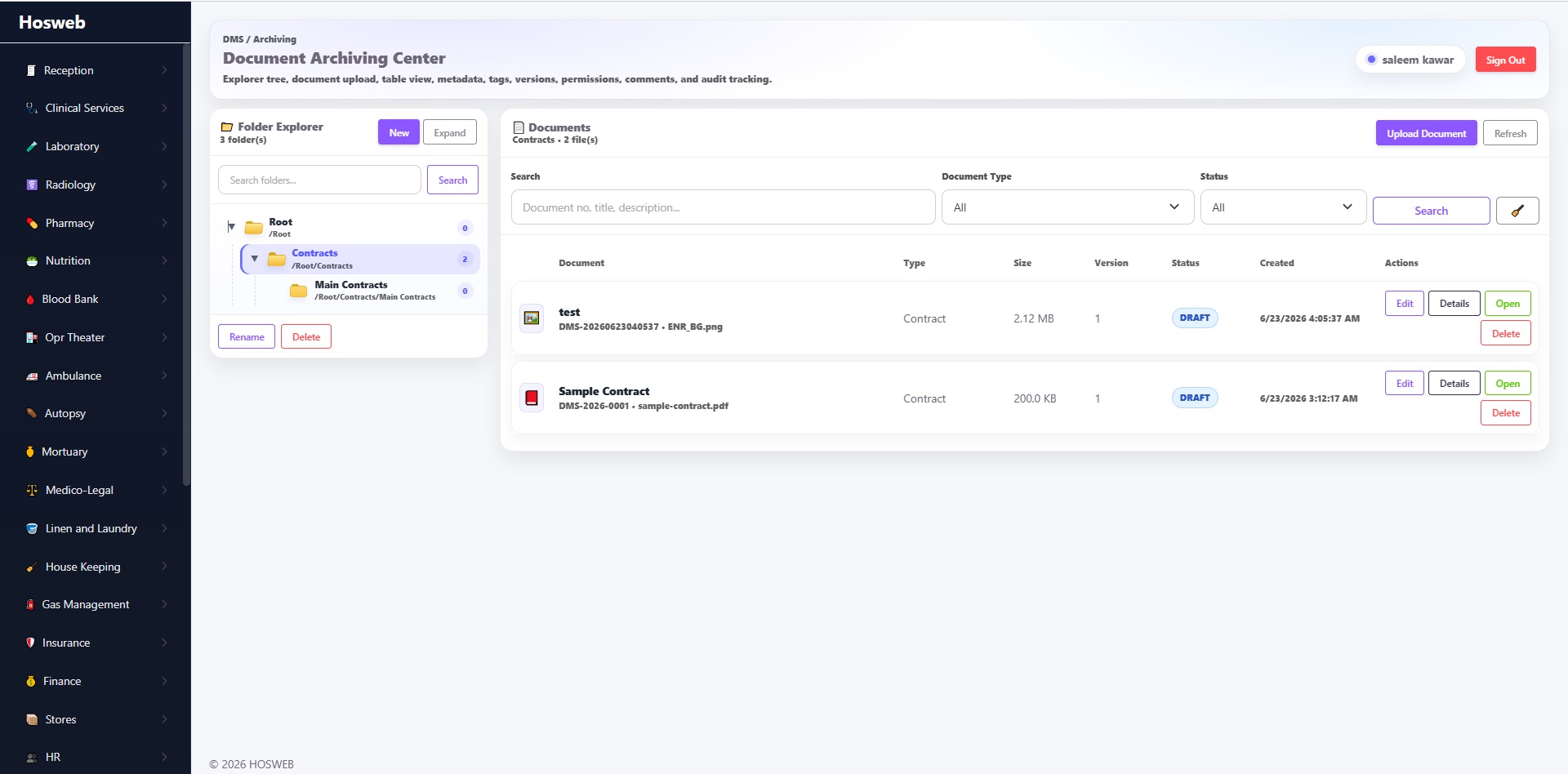Click the Autopsy sidebar icon
1568x774 pixels.
pos(32,413)
